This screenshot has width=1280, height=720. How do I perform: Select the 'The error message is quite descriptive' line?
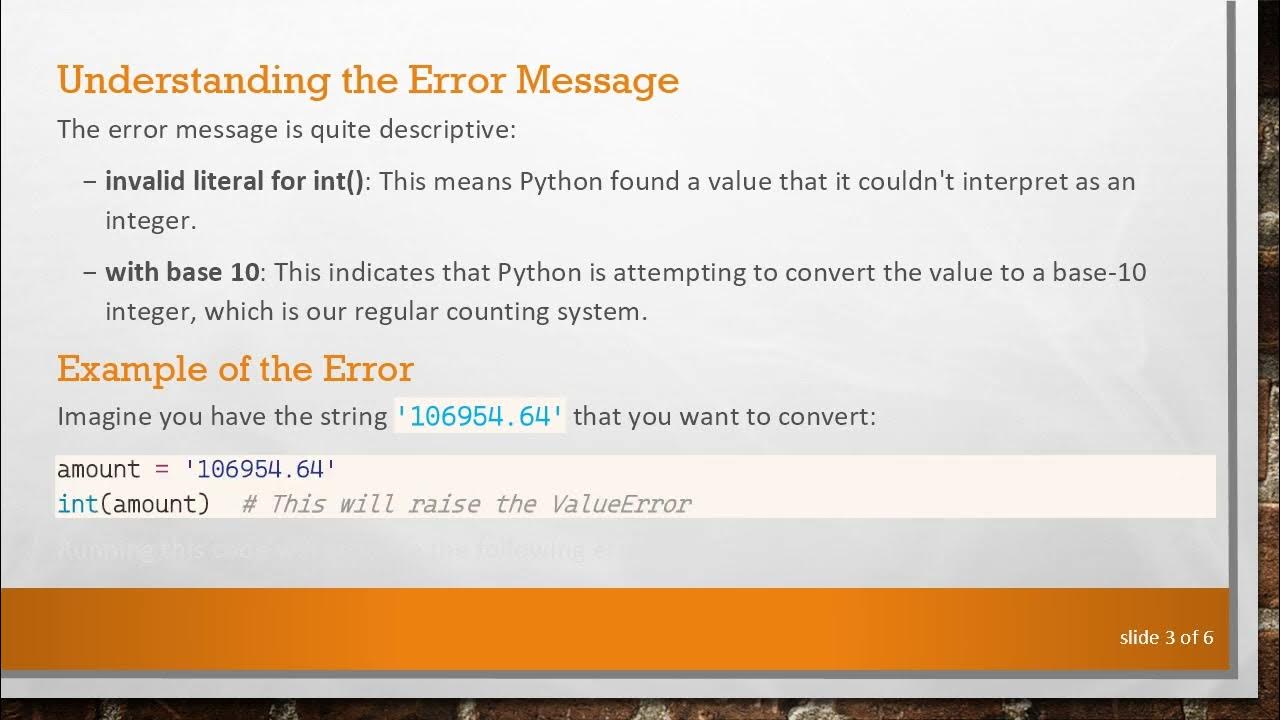click(x=286, y=129)
